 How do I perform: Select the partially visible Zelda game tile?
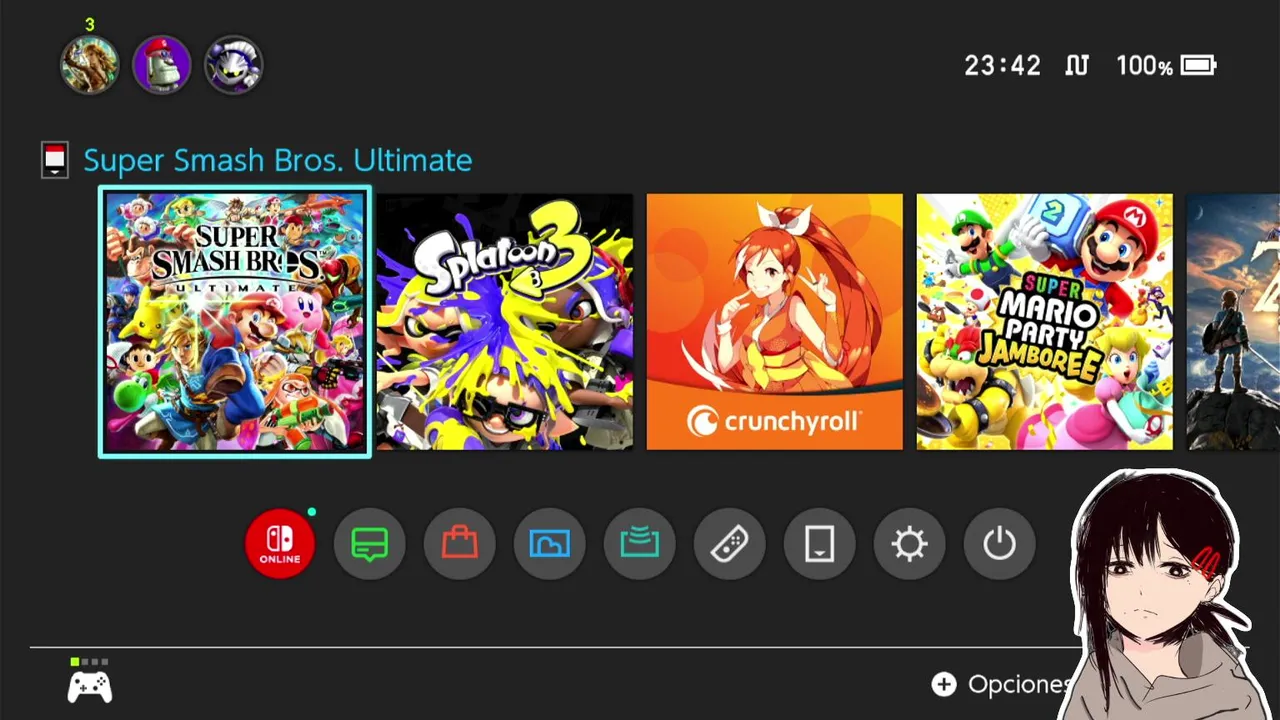(1233, 322)
